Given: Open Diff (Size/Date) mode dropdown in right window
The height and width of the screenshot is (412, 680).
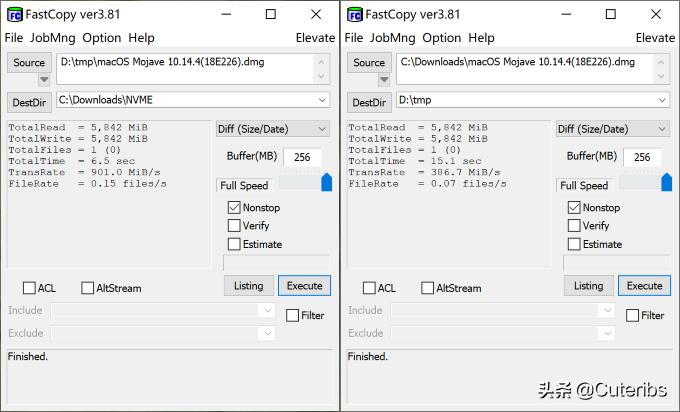Looking at the screenshot, I should pos(661,129).
